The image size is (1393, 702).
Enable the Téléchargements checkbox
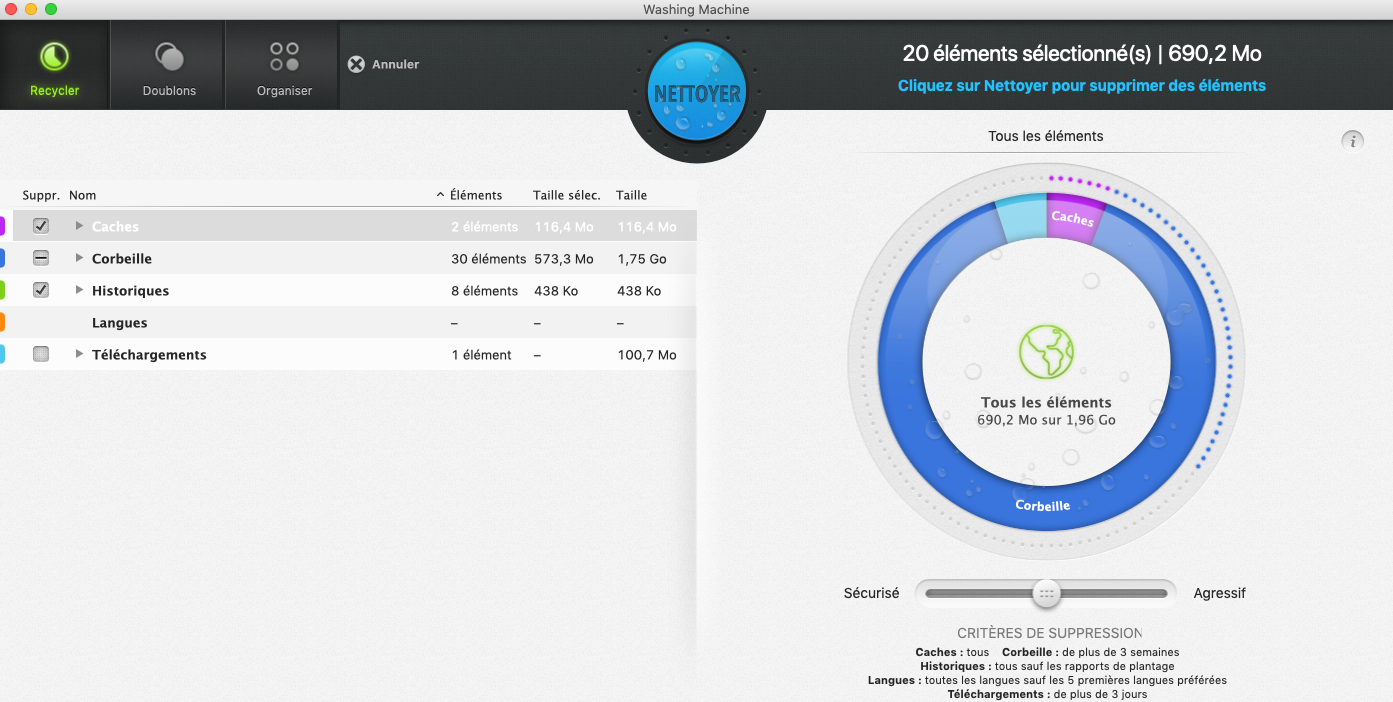[x=41, y=354]
